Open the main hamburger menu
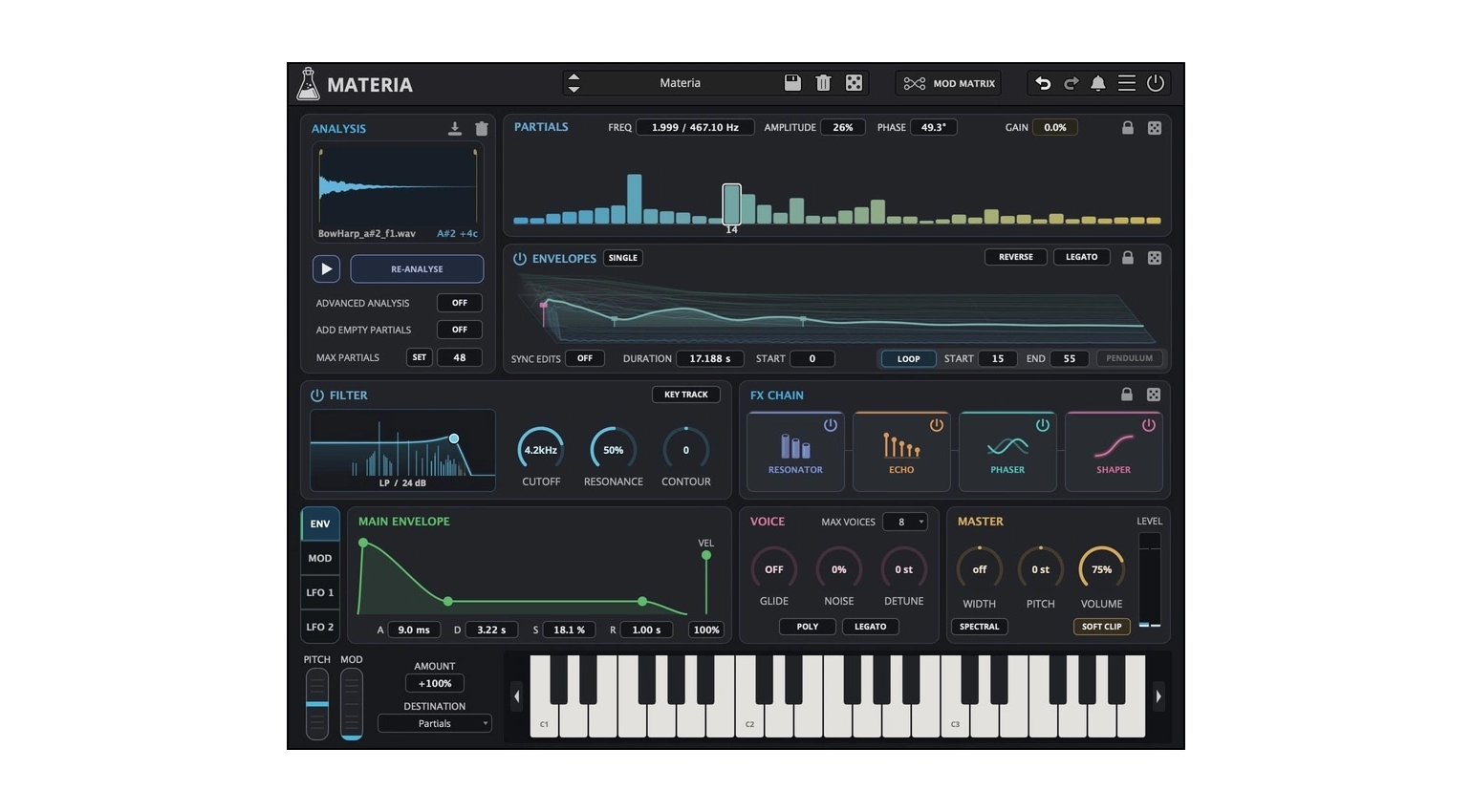The image size is (1472, 812). [x=1127, y=83]
